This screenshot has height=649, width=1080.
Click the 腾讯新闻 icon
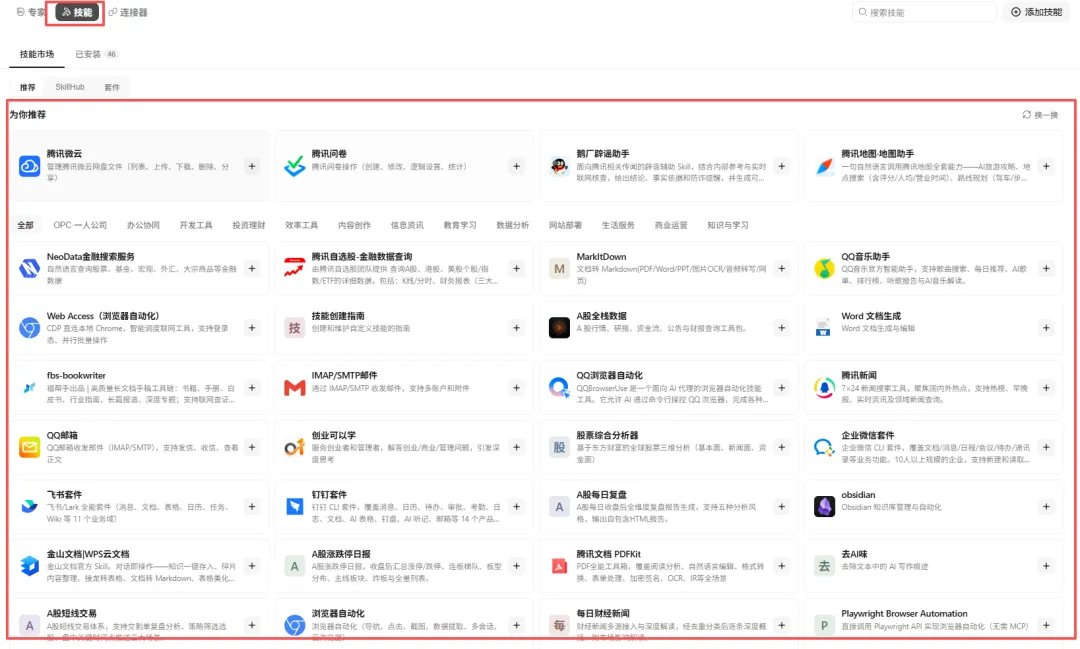point(824,387)
